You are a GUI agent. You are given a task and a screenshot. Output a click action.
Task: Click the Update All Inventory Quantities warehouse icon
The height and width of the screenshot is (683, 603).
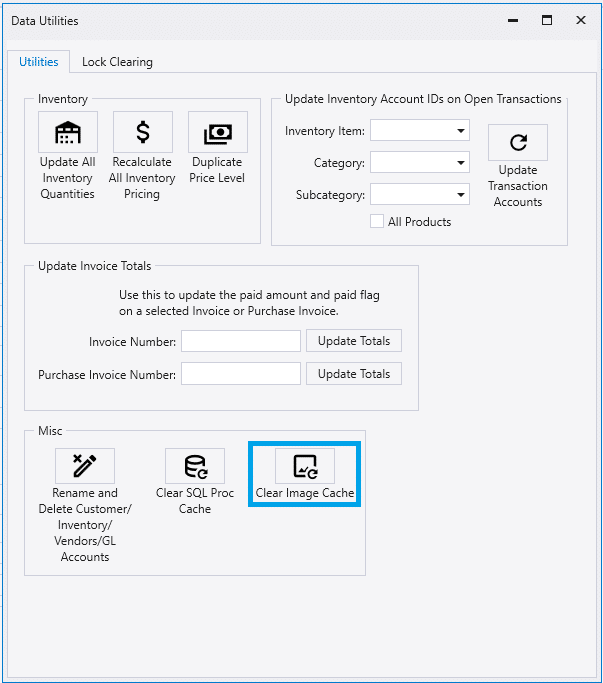point(68,132)
